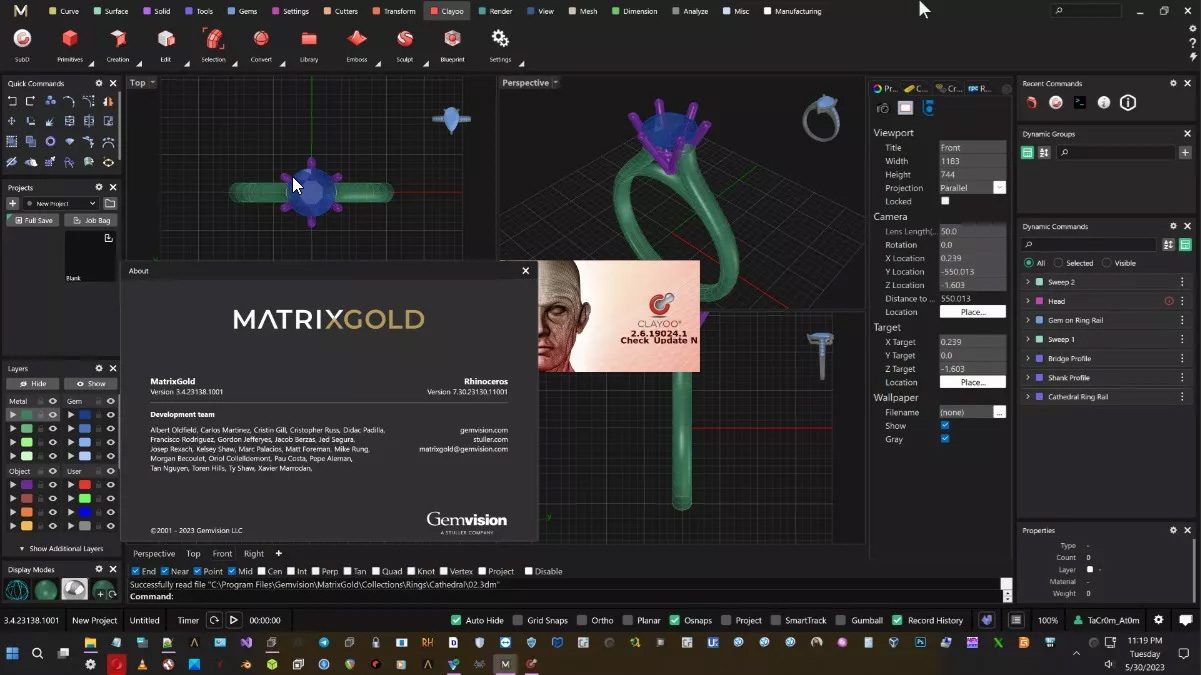Disable the Record History checkbox
This screenshot has height=675, width=1201.
(897, 620)
